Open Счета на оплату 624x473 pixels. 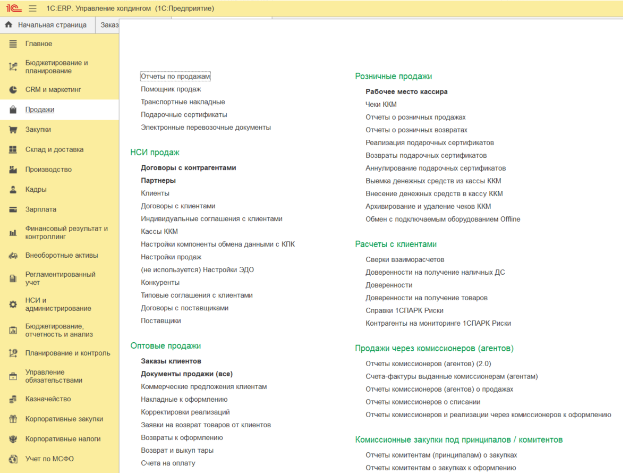pyautogui.click(x=168, y=463)
